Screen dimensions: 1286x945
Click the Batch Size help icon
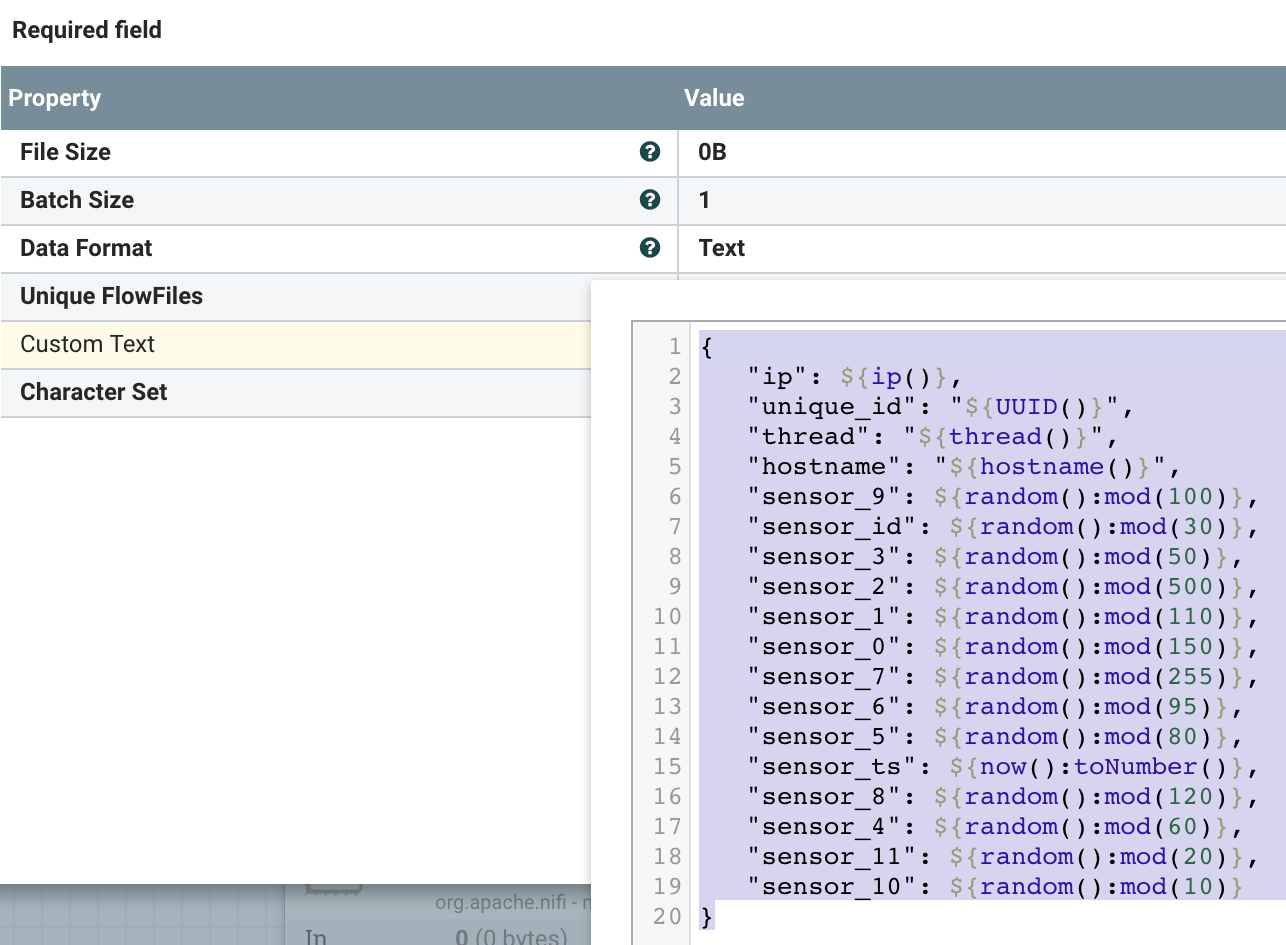[650, 200]
